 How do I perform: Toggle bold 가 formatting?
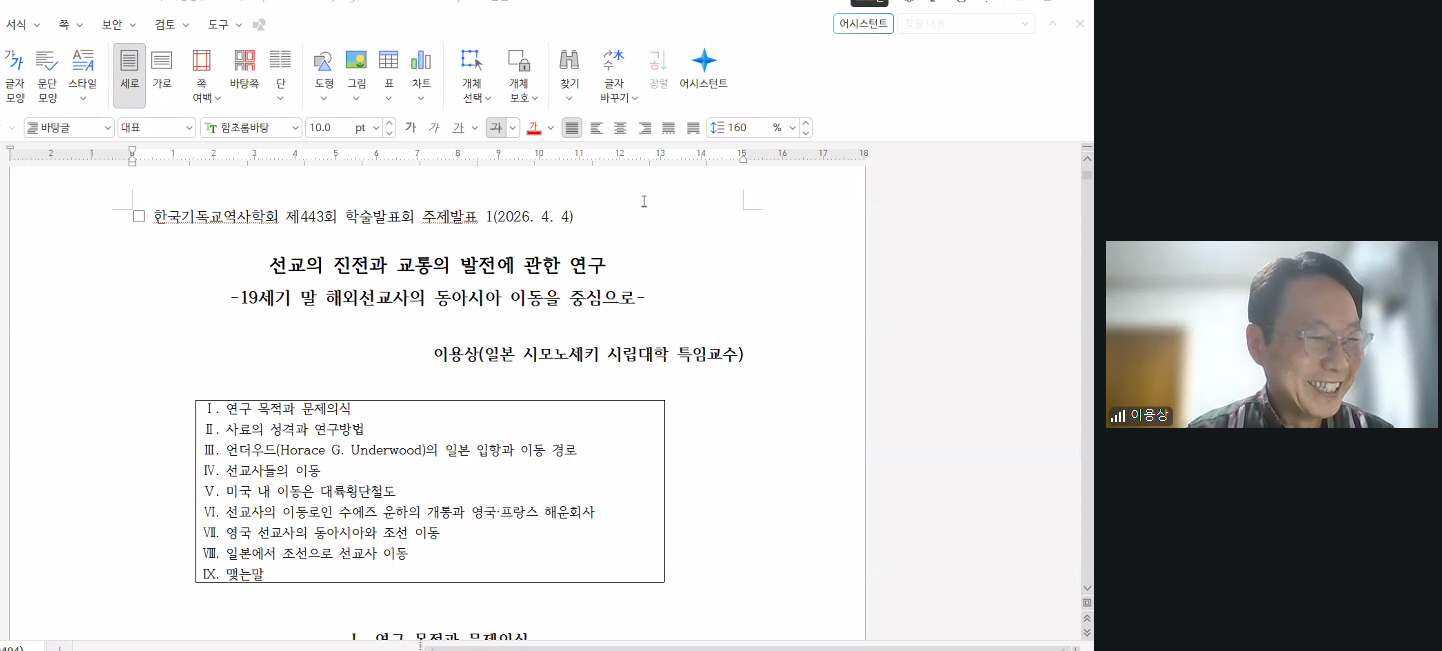[x=410, y=128]
